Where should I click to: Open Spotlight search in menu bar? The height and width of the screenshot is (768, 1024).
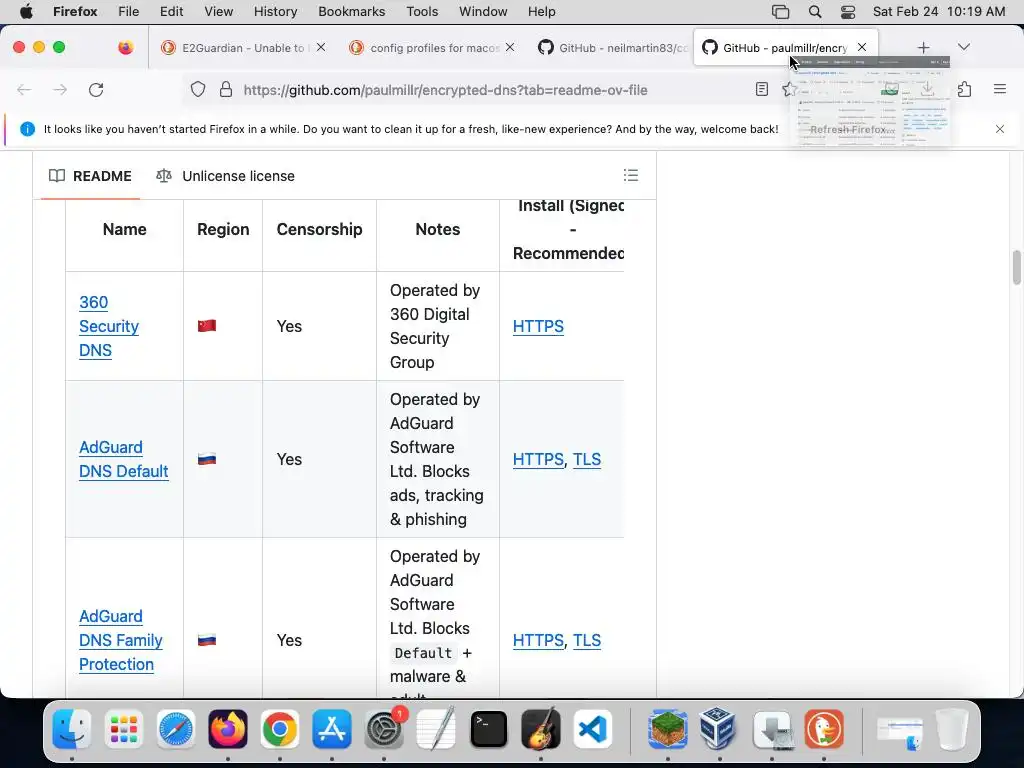pos(814,11)
